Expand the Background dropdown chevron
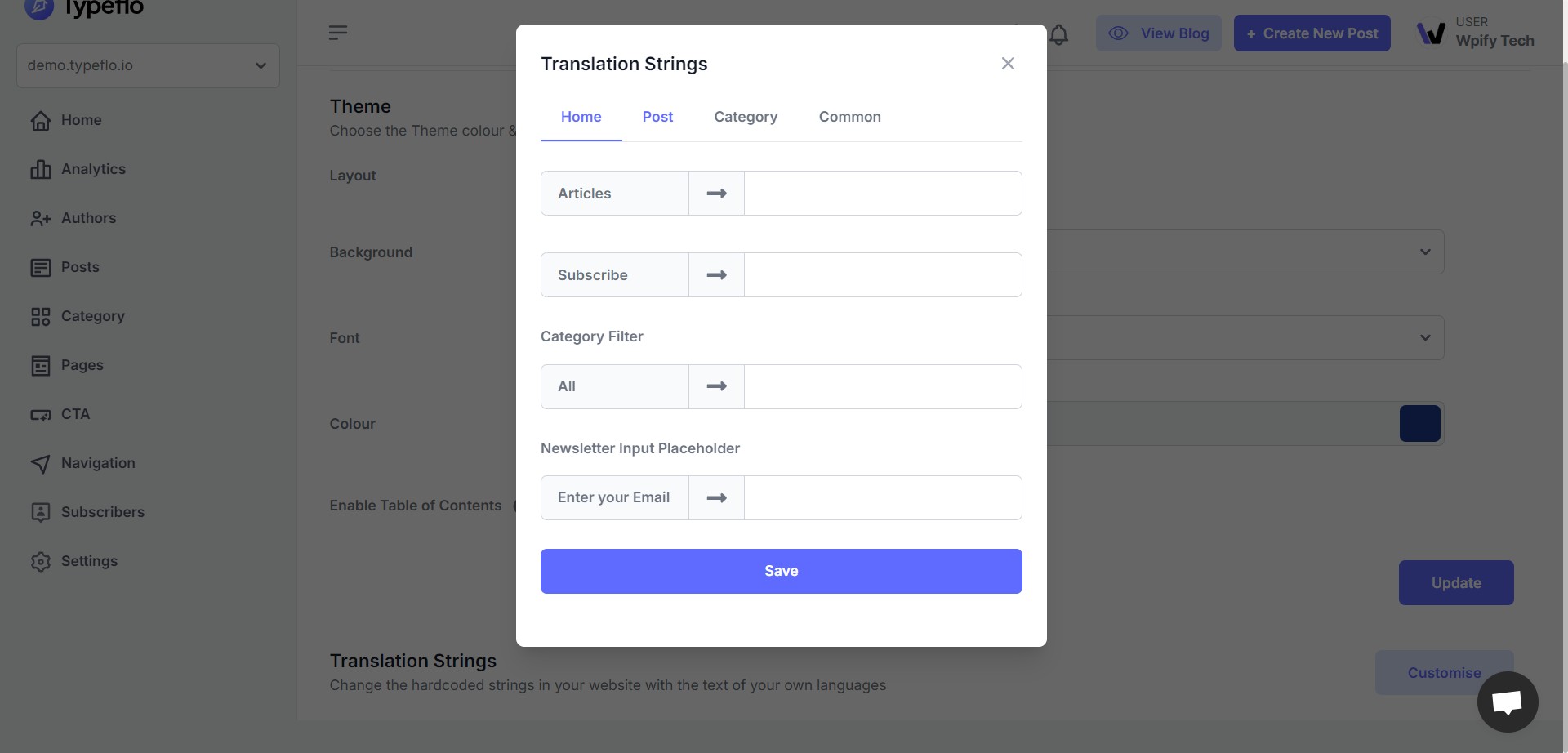 (x=1425, y=252)
